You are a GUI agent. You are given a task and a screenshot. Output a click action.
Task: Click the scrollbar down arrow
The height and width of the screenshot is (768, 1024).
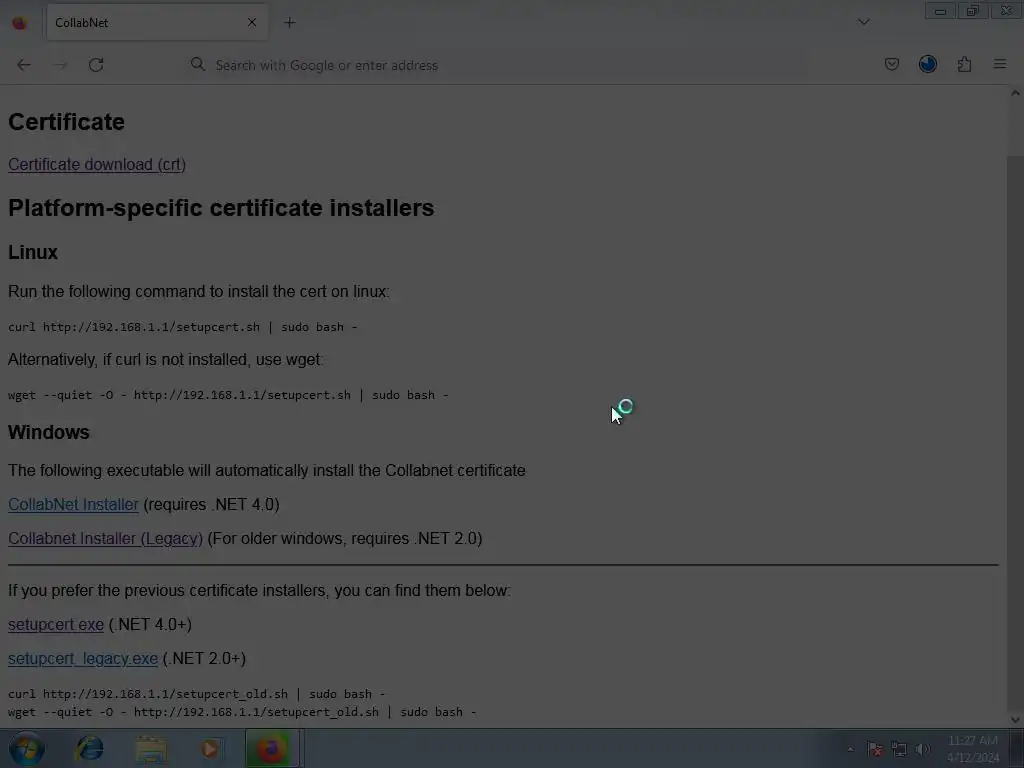coord(1015,720)
